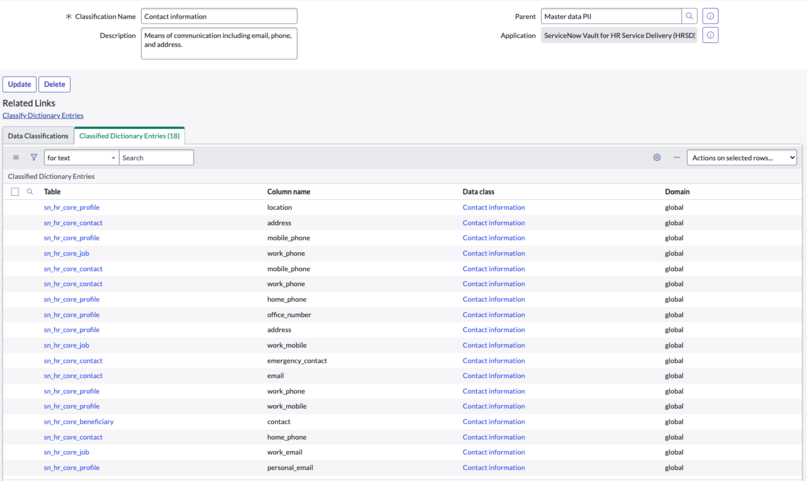Viewport: 807px width, 481px height.
Task: Click the work_email column name cell
Action: pyautogui.click(x=285, y=452)
